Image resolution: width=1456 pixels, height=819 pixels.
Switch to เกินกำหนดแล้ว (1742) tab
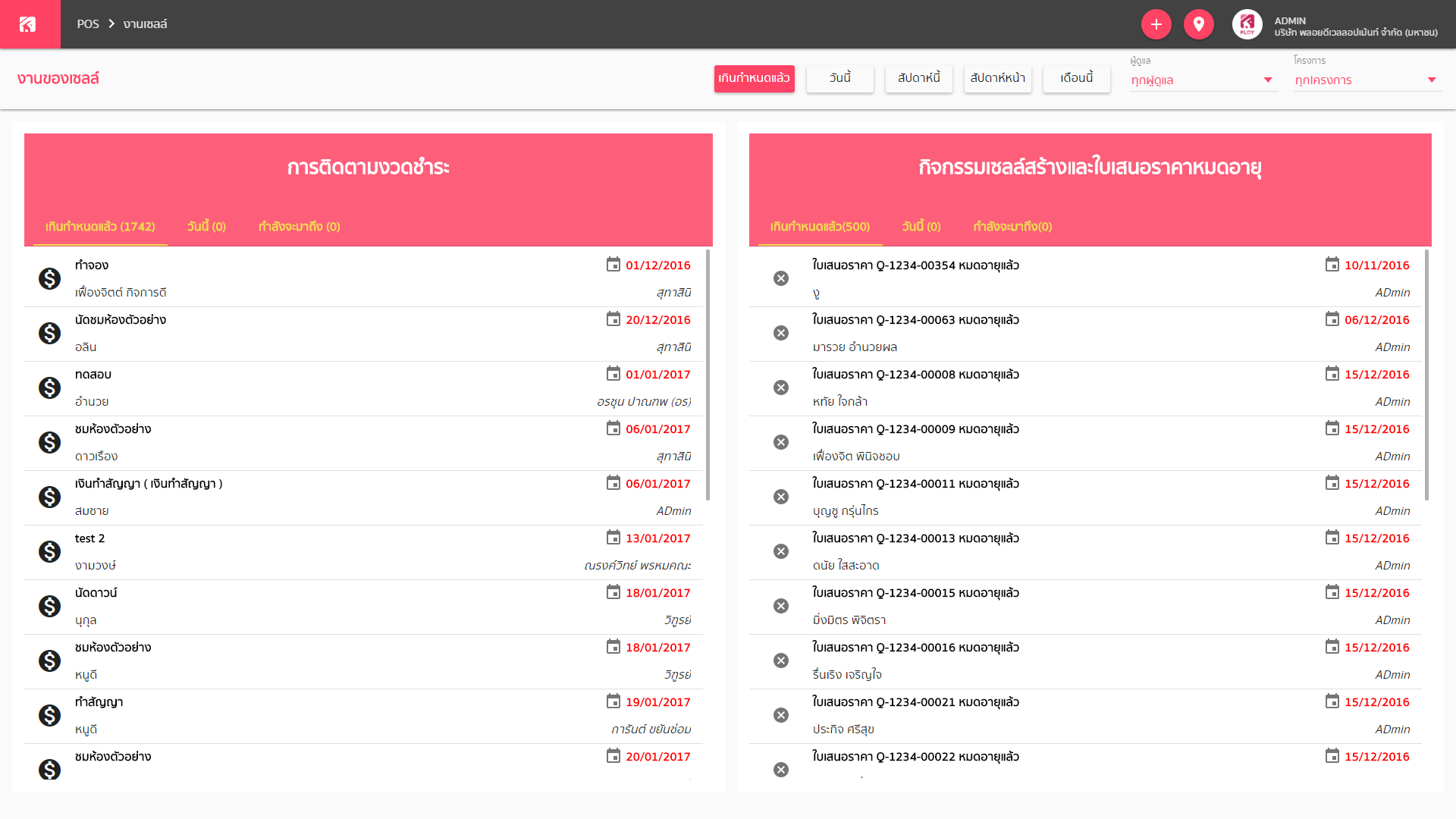(100, 227)
